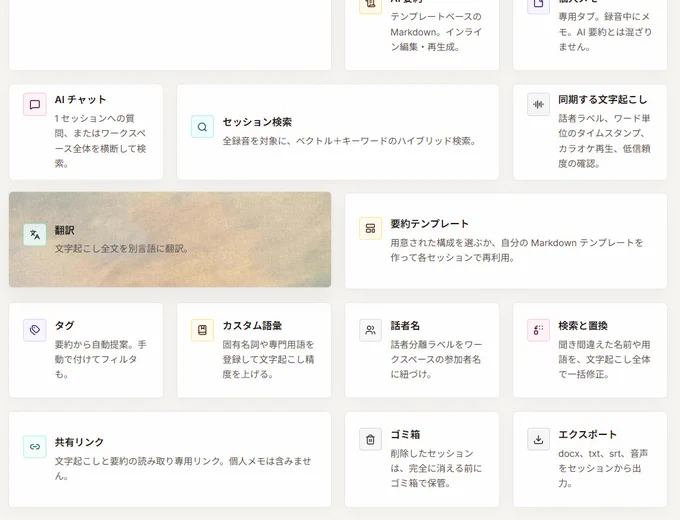Select the セッション検索 heading
Screen dimensions: 680x520
point(257,122)
